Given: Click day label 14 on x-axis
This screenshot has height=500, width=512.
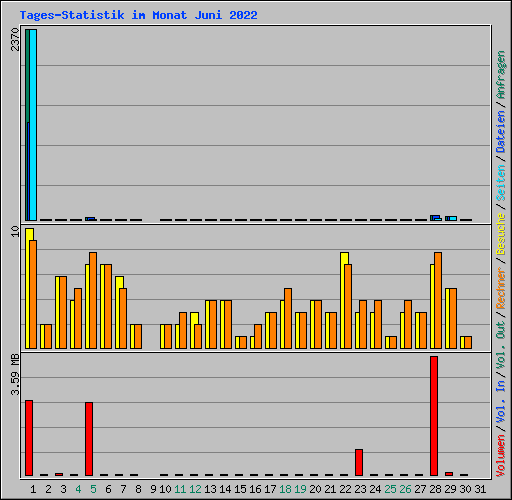Looking at the screenshot, I should click(225, 489).
